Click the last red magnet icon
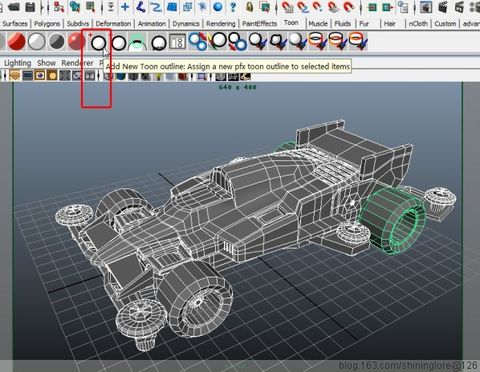 [348, 6]
